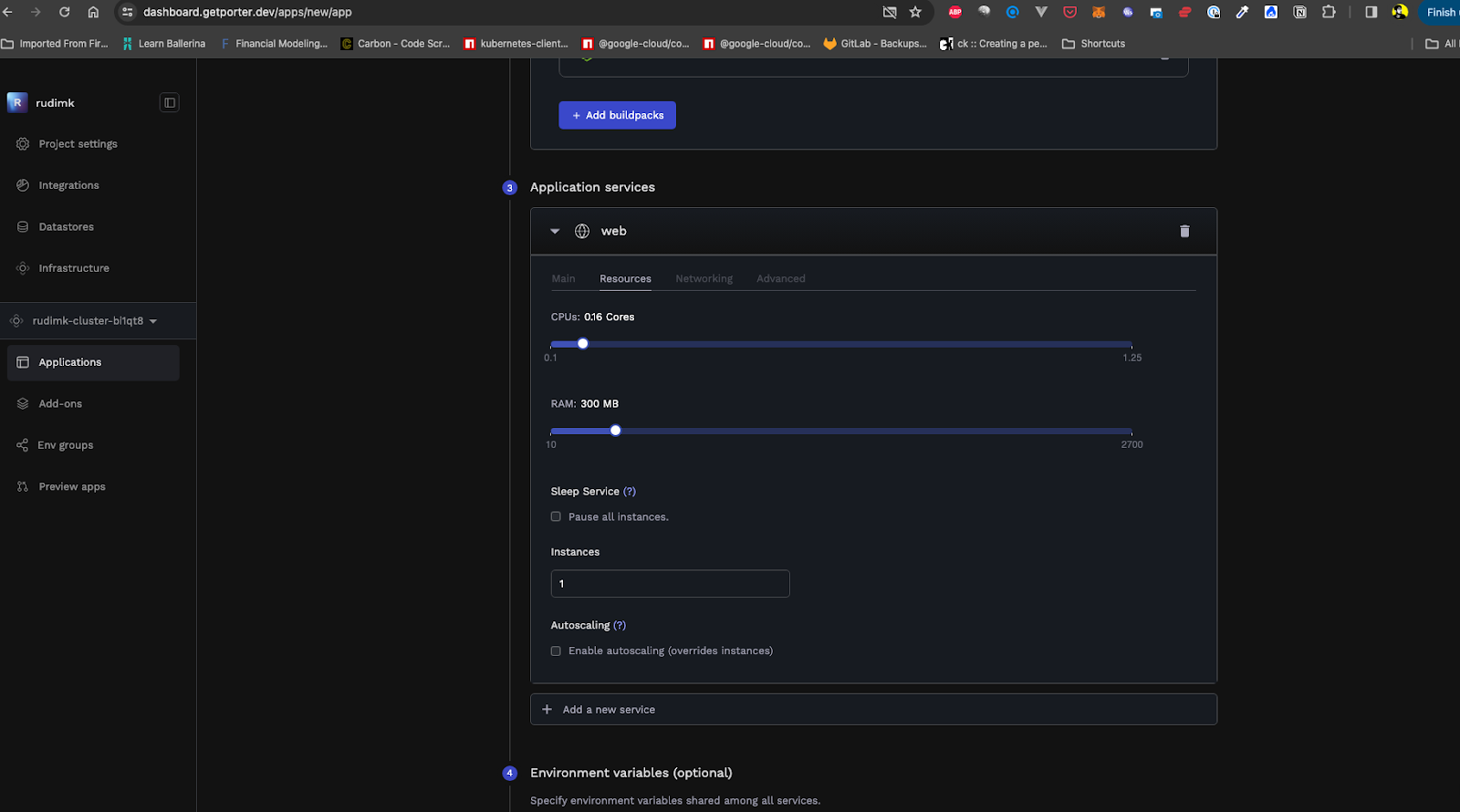Open the Advanced tab
This screenshot has width=1460, height=812.
tap(780, 278)
